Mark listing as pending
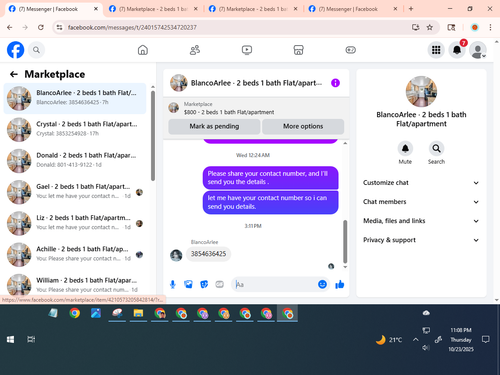 [x=214, y=126]
